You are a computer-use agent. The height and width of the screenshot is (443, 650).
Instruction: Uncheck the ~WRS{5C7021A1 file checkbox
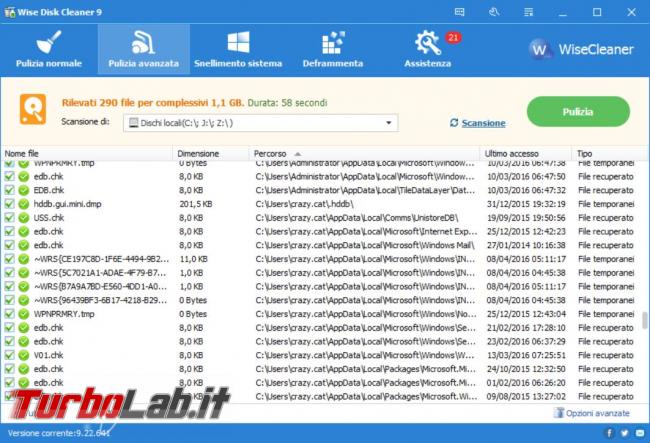(9, 273)
